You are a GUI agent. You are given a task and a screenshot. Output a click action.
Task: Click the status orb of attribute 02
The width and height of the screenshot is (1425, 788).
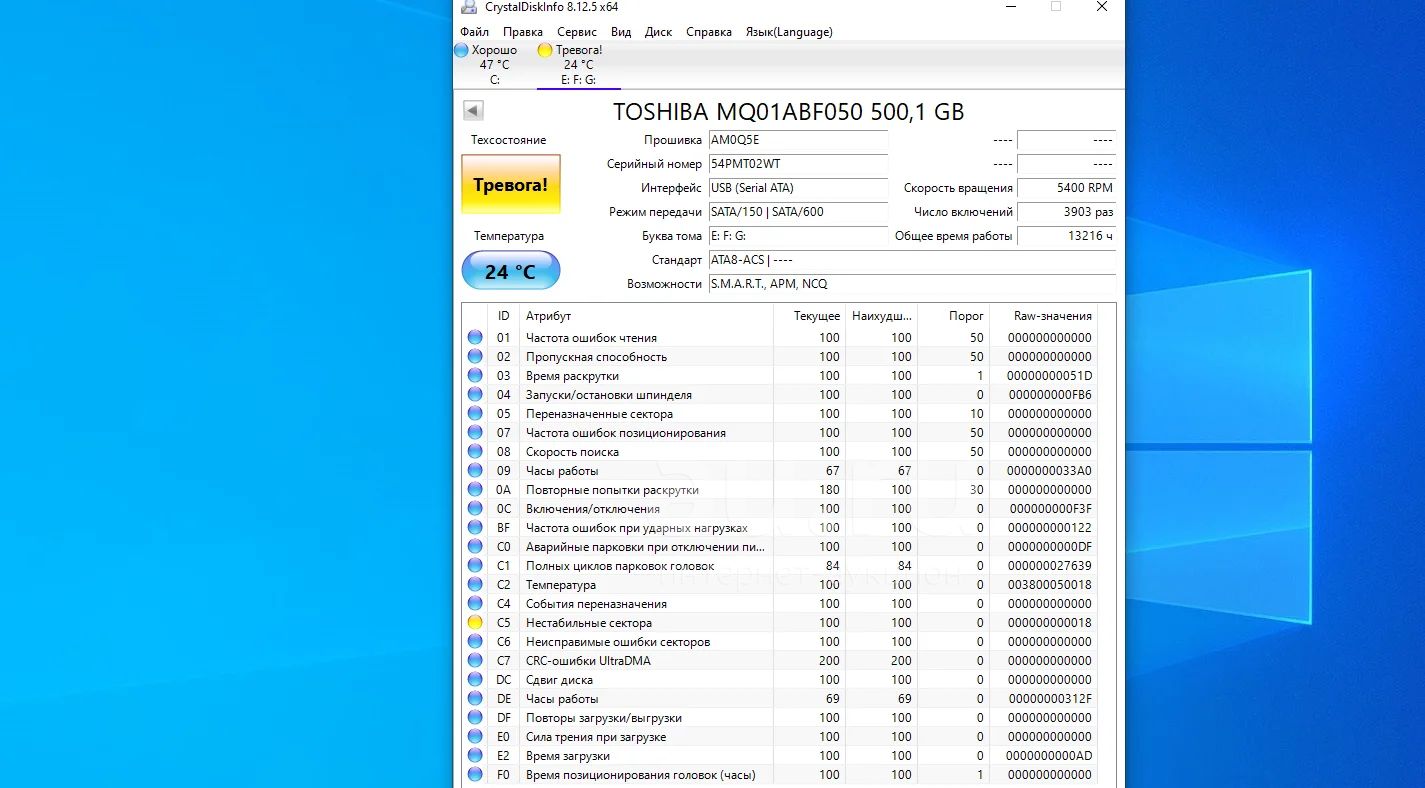click(475, 356)
